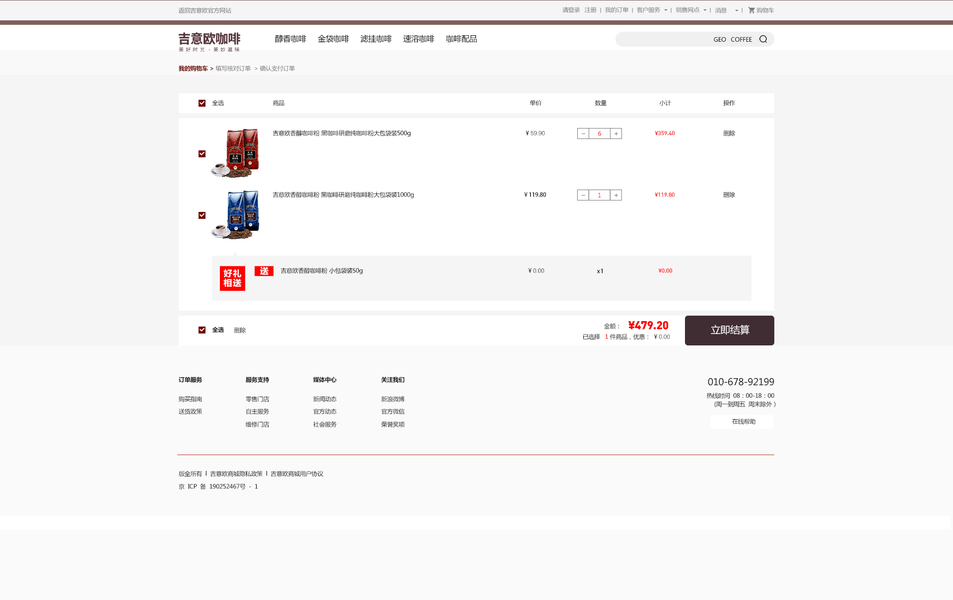The width and height of the screenshot is (953, 600).
Task: Click the phone number 010-678-92199
Action: pos(740,382)
